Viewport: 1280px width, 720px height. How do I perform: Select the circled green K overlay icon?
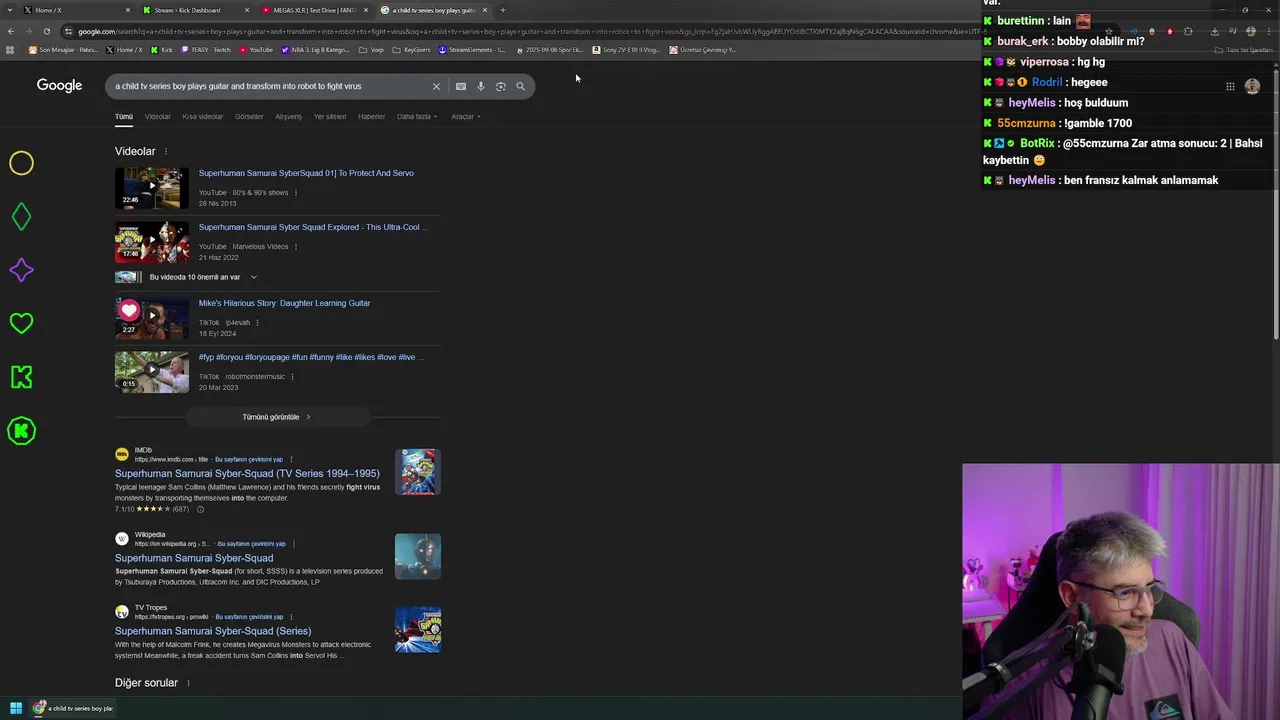point(21,431)
